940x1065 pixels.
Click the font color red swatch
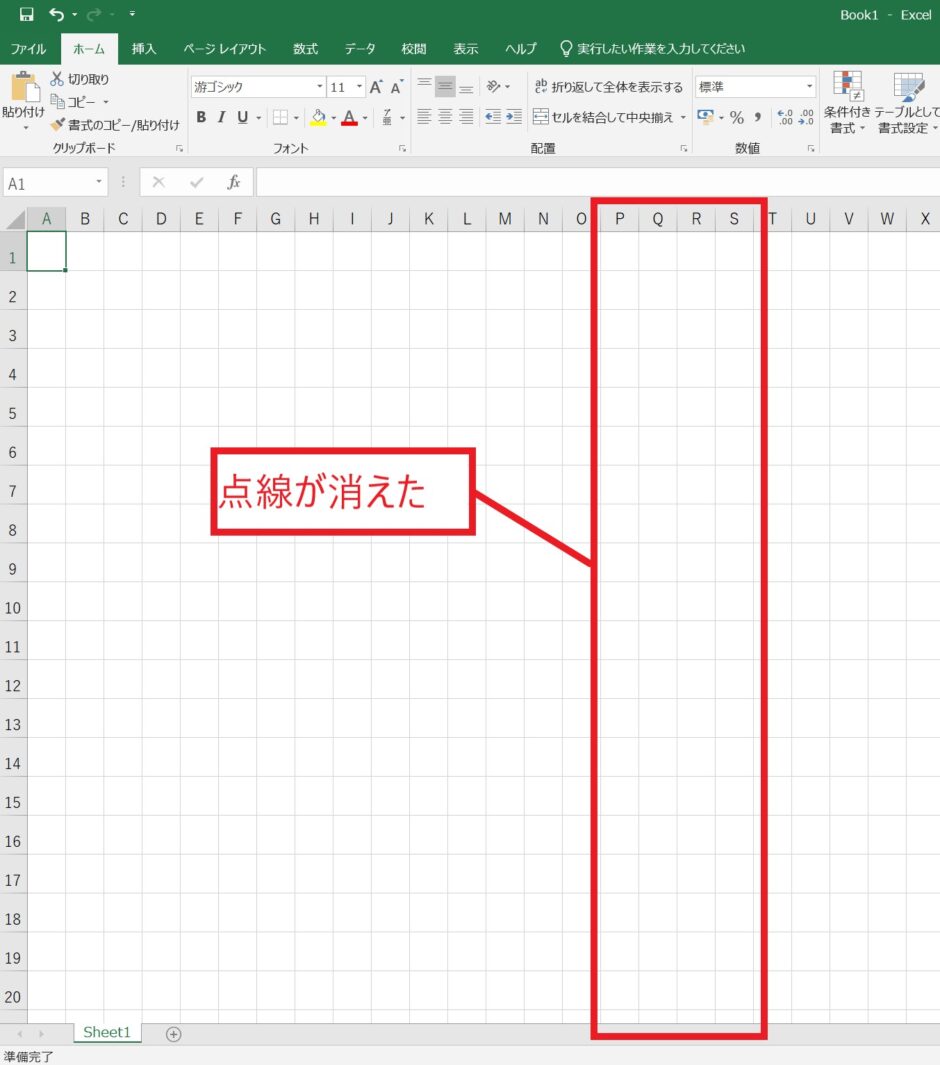point(350,117)
